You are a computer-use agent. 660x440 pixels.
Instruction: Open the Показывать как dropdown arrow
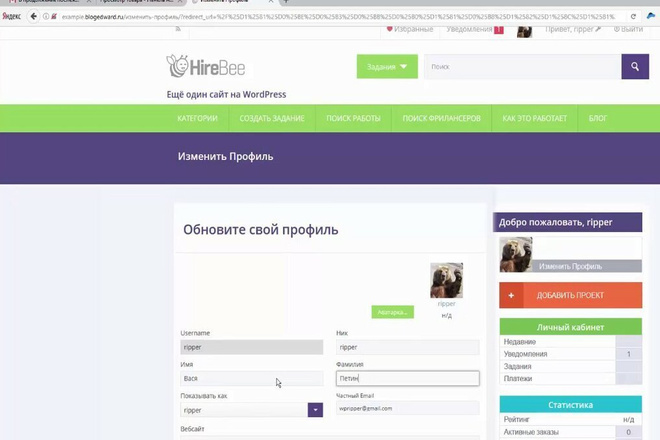pos(315,410)
